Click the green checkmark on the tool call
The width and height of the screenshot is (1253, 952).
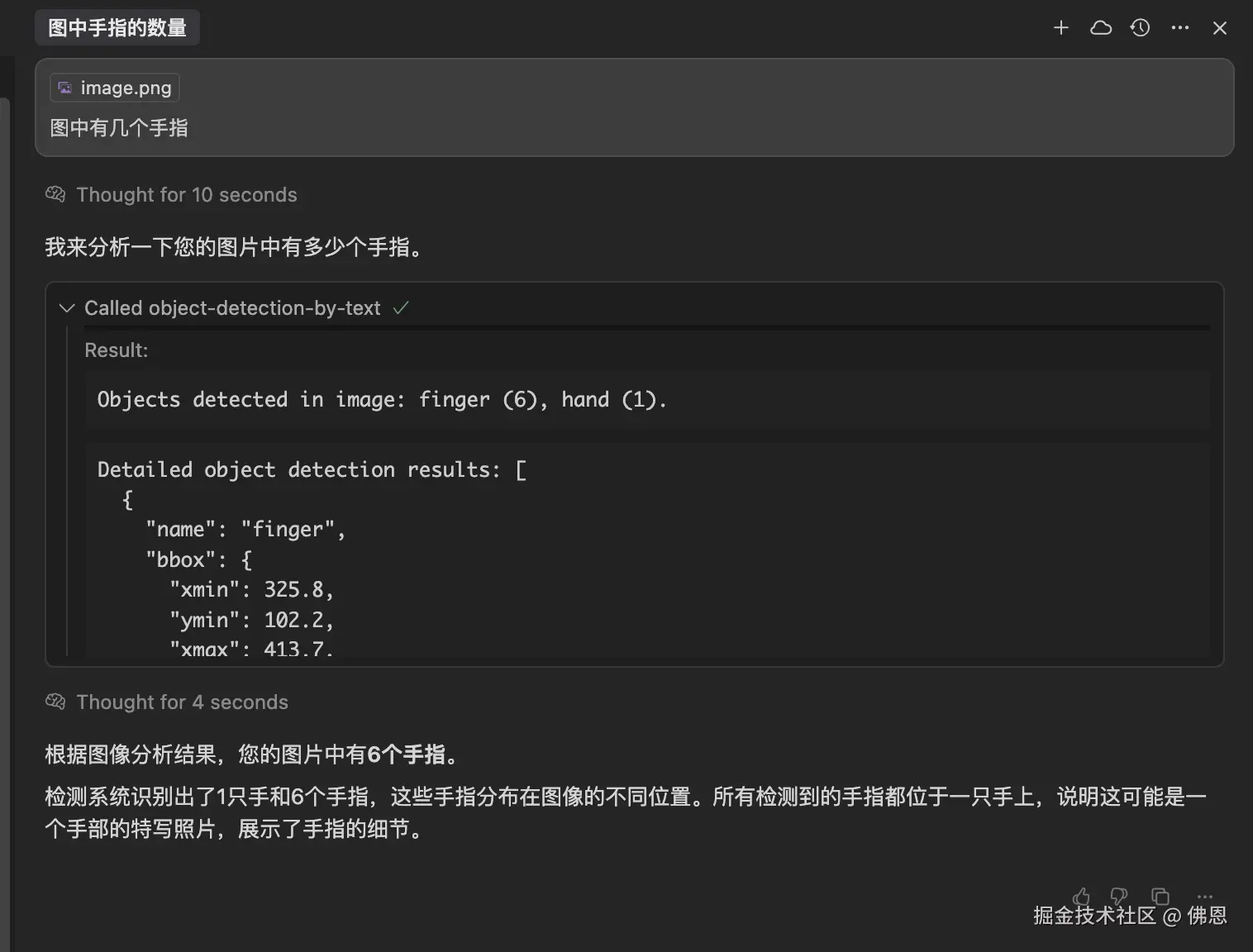[402, 307]
